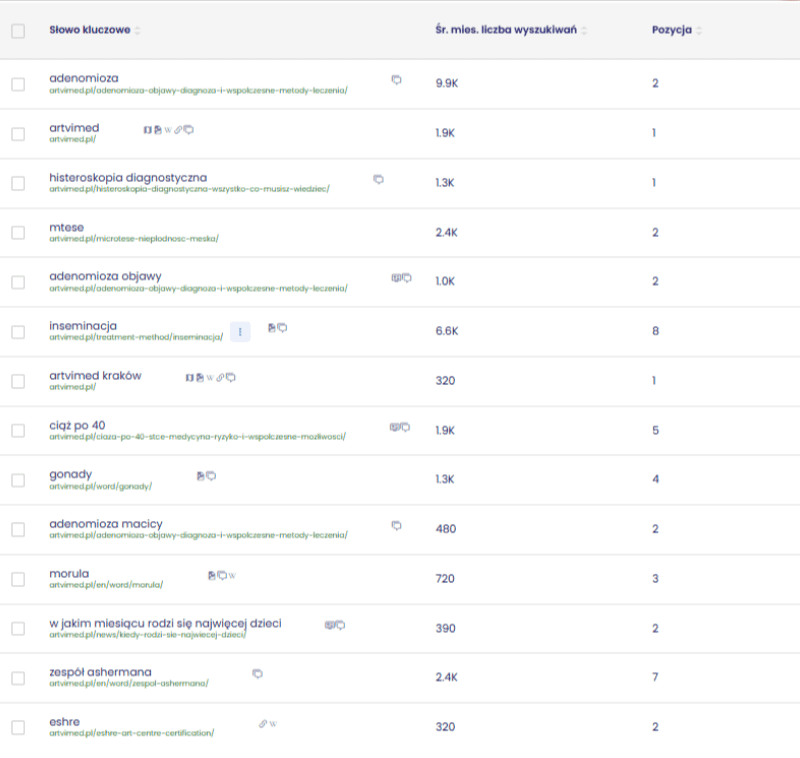Tick the select-all checkbox in table header
Viewport: 800px width, 758px height.
click(x=18, y=30)
